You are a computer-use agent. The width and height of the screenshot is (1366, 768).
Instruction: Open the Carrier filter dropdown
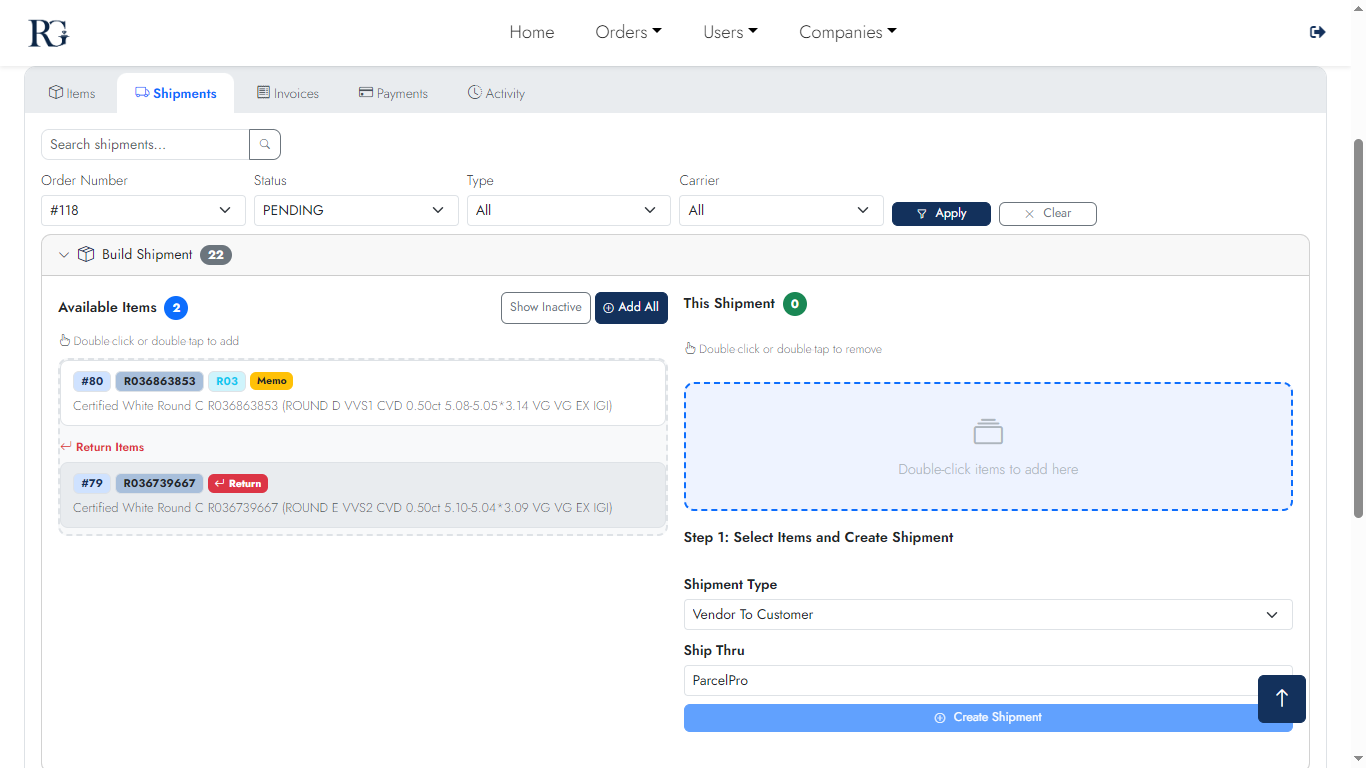(x=780, y=210)
